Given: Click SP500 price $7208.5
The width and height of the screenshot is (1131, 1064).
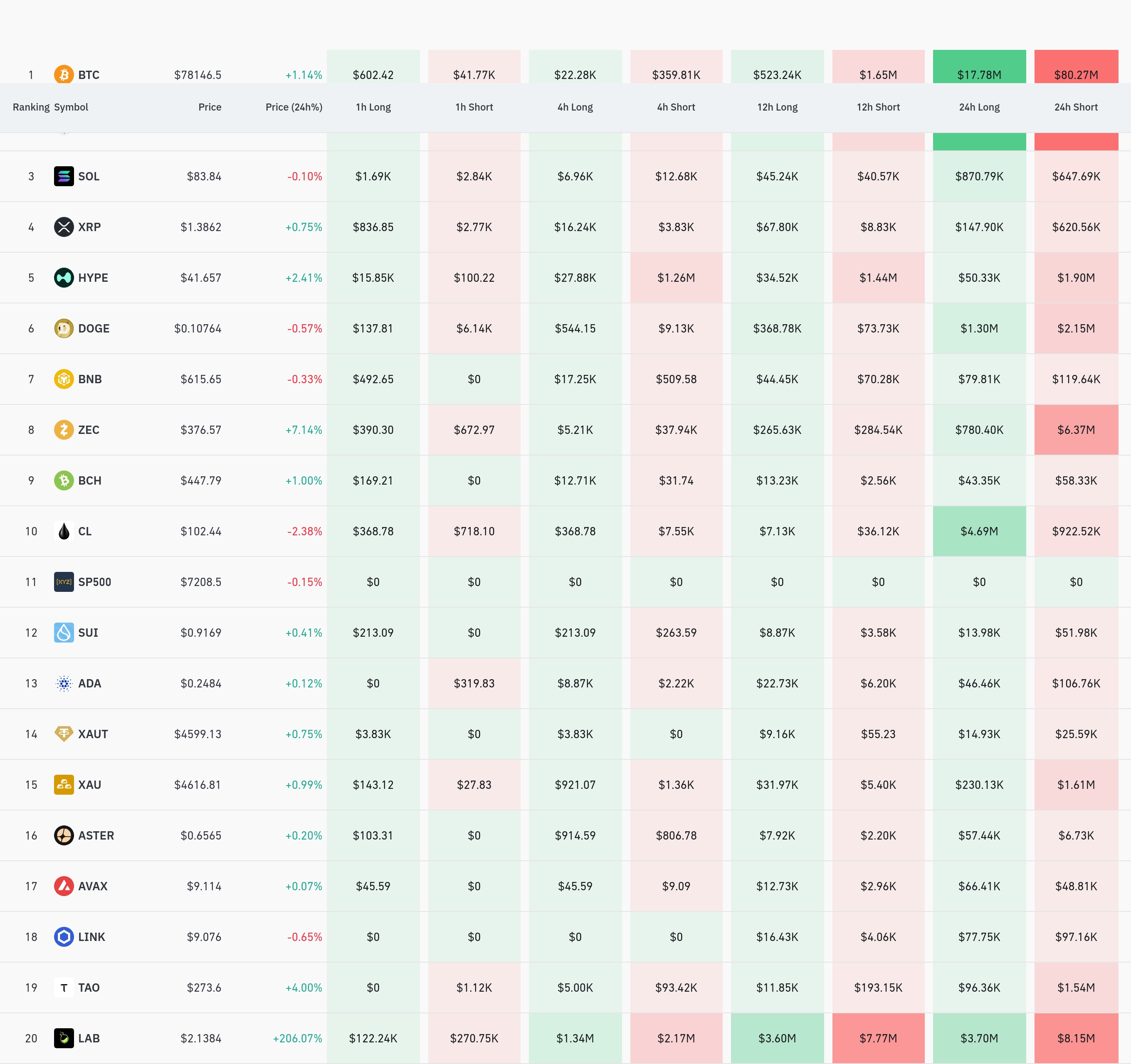Looking at the screenshot, I should click(201, 582).
